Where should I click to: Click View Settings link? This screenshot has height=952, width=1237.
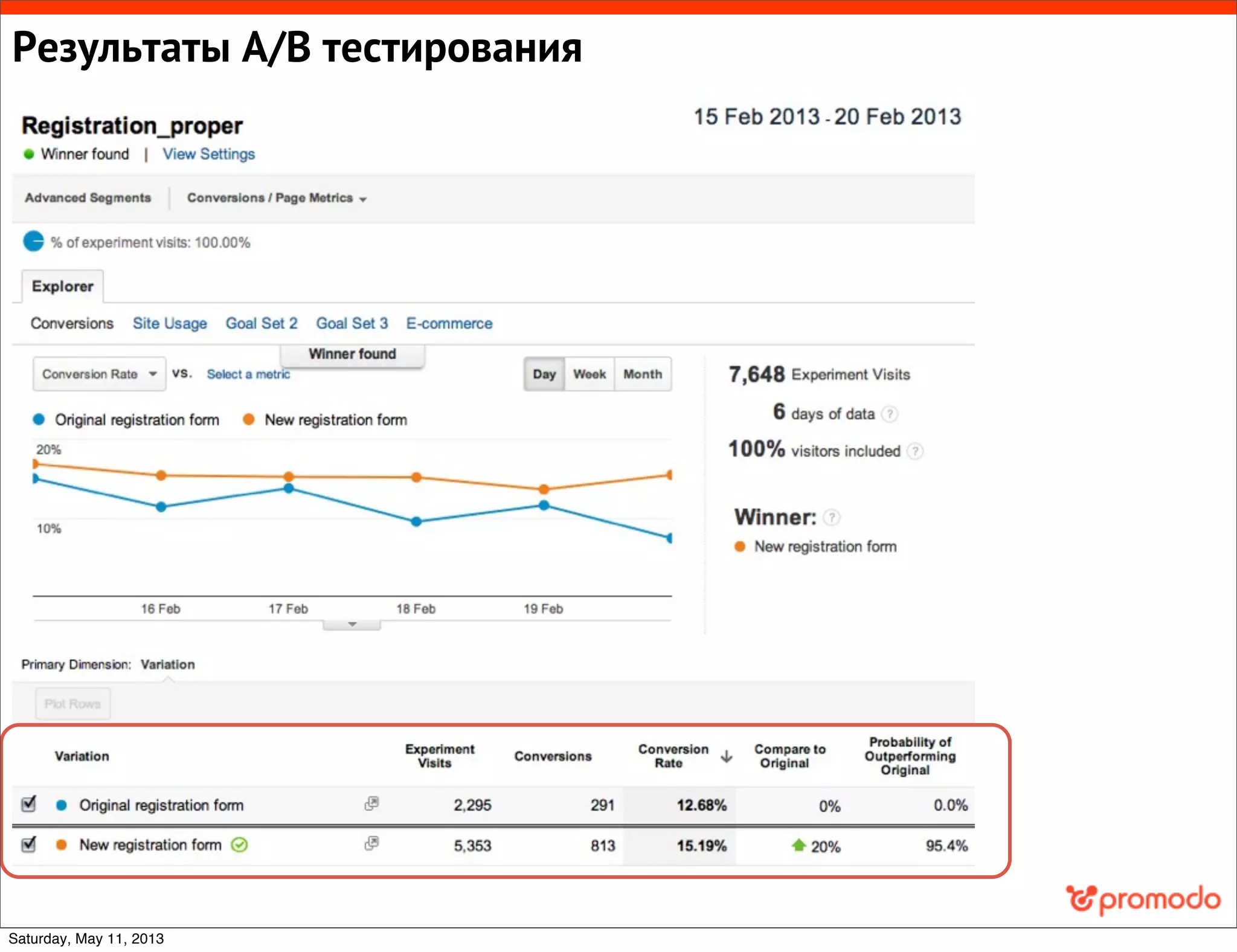click(209, 154)
